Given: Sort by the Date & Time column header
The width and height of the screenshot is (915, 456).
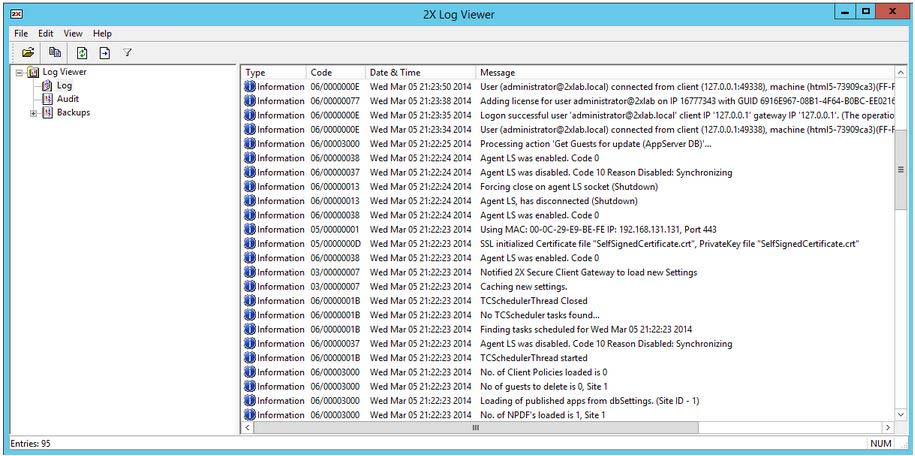Looking at the screenshot, I should click(x=421, y=72).
